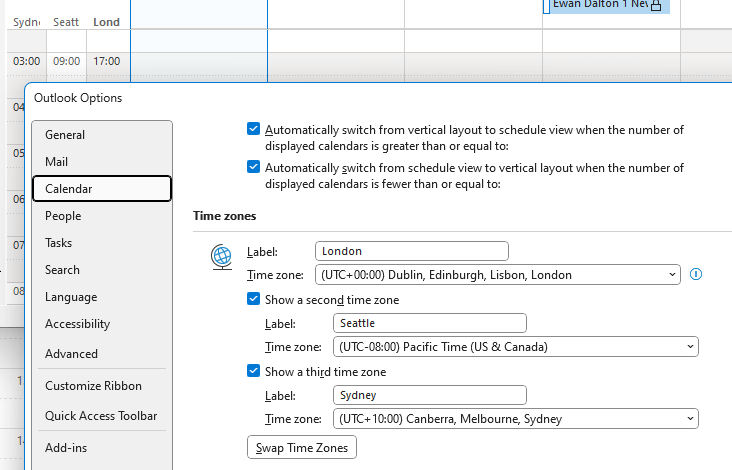Click the Swap Time Zones button
The image size is (732, 470).
[302, 447]
